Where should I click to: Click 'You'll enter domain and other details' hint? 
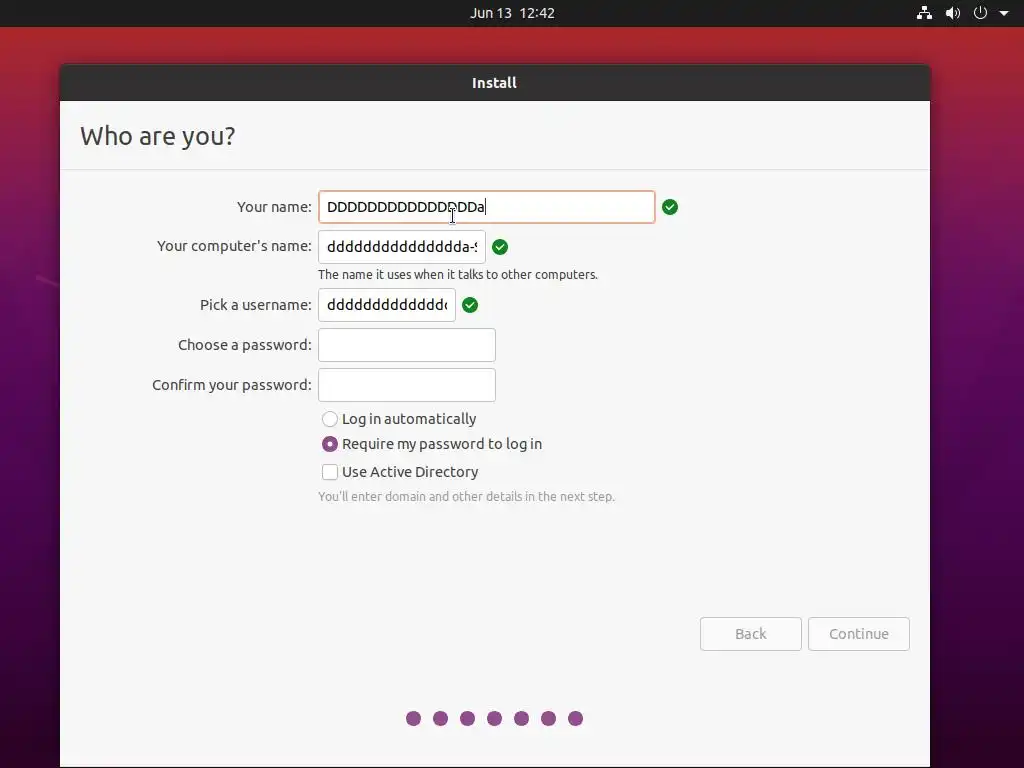pyautogui.click(x=466, y=496)
